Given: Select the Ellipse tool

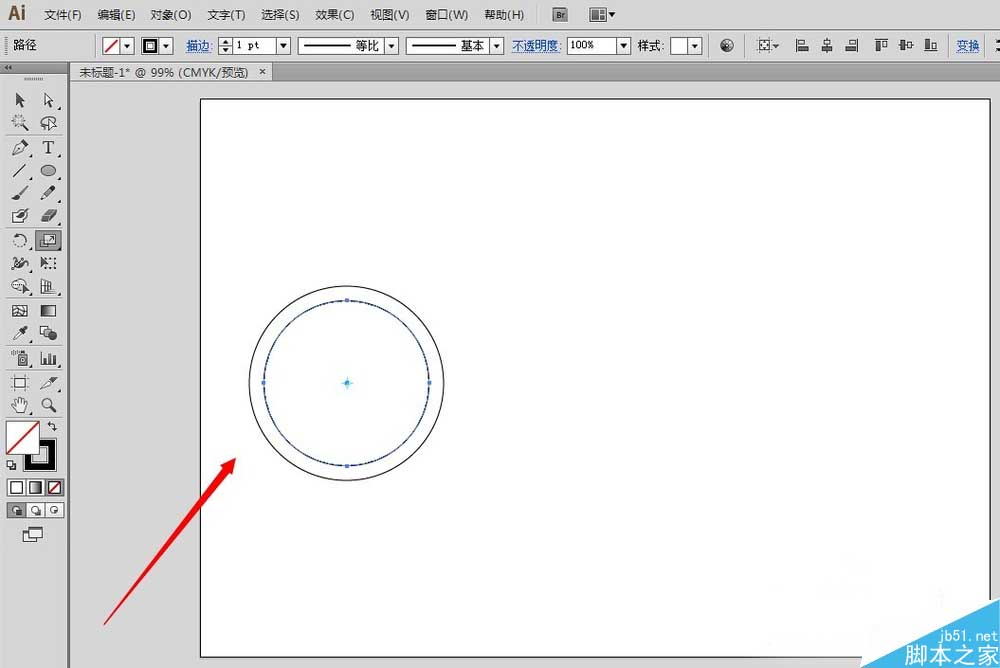Looking at the screenshot, I should click(48, 171).
